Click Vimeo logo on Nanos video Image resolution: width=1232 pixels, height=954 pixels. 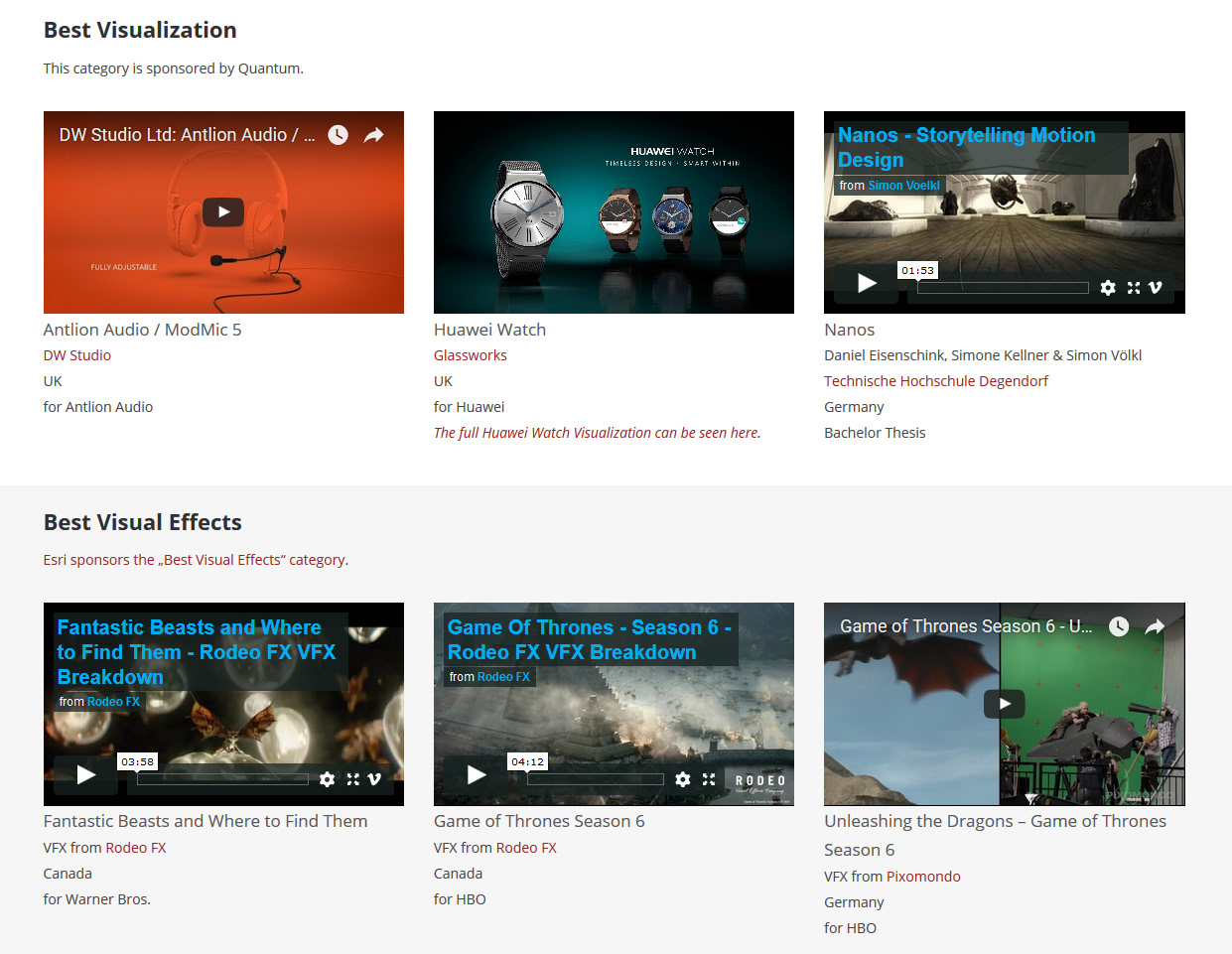[1156, 288]
